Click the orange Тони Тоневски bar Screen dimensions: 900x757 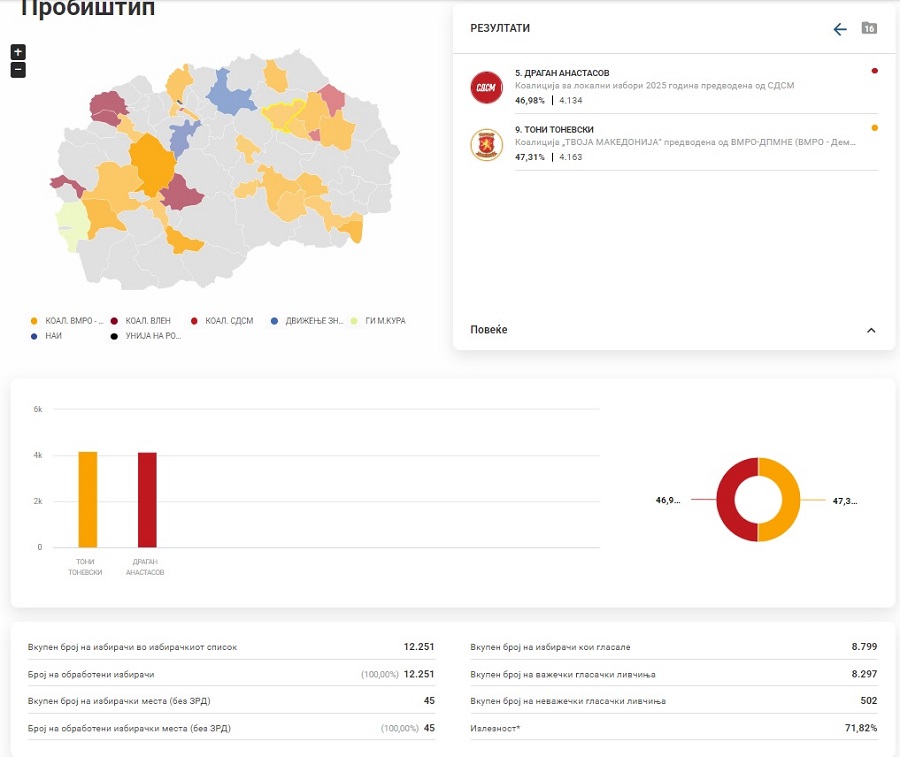click(x=87, y=499)
